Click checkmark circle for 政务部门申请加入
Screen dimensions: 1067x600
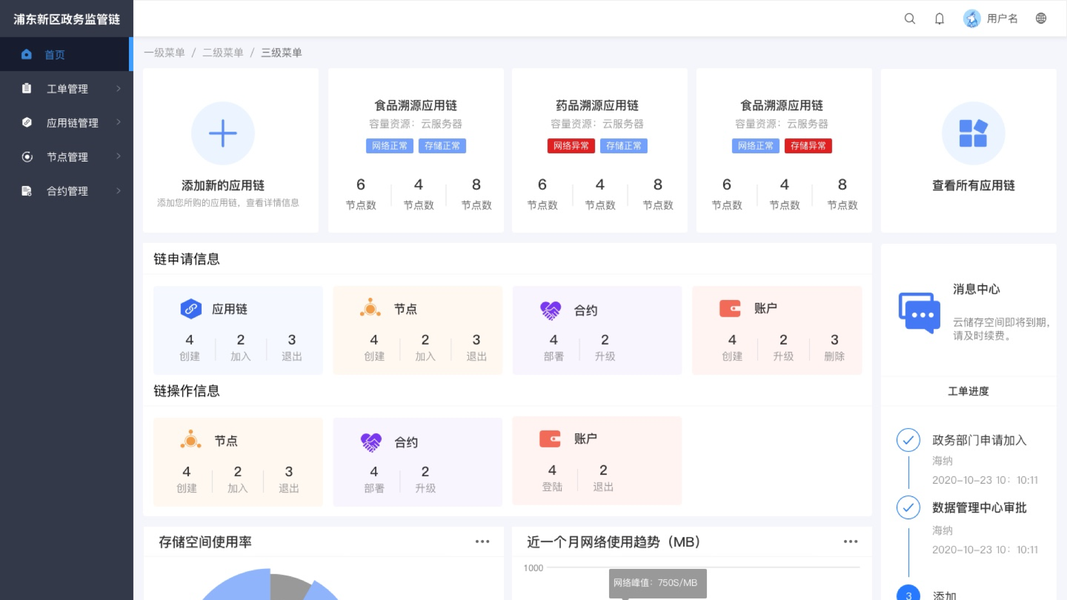pos(908,440)
